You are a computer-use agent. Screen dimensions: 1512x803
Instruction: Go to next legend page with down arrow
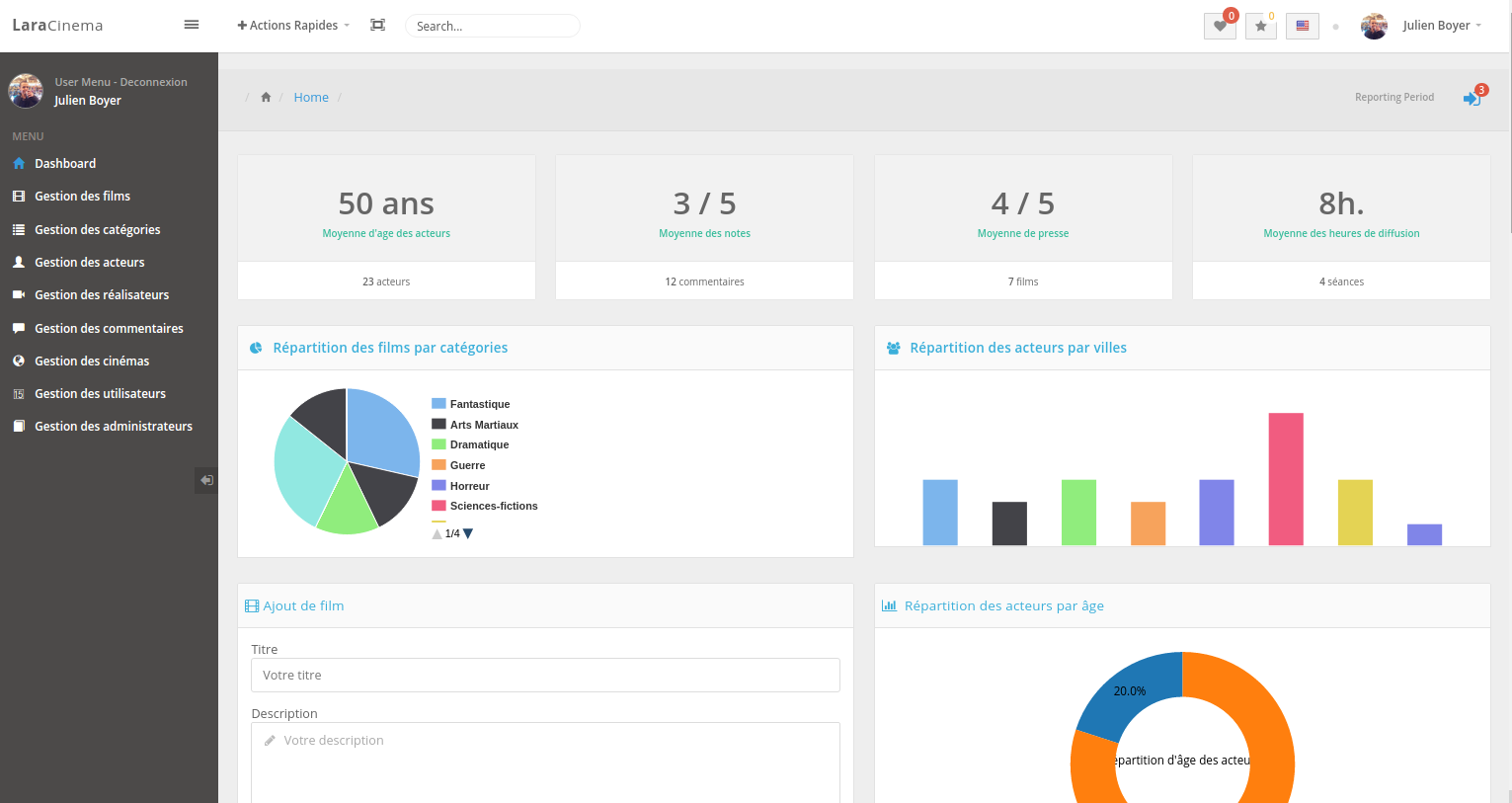[x=468, y=533]
